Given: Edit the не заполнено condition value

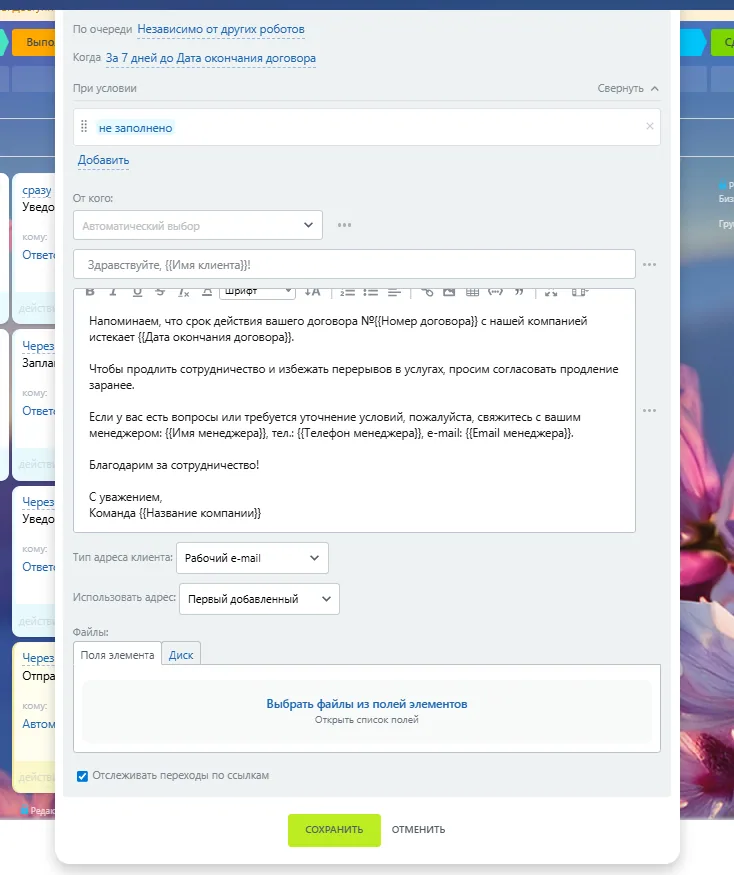Looking at the screenshot, I should pyautogui.click(x=136, y=128).
